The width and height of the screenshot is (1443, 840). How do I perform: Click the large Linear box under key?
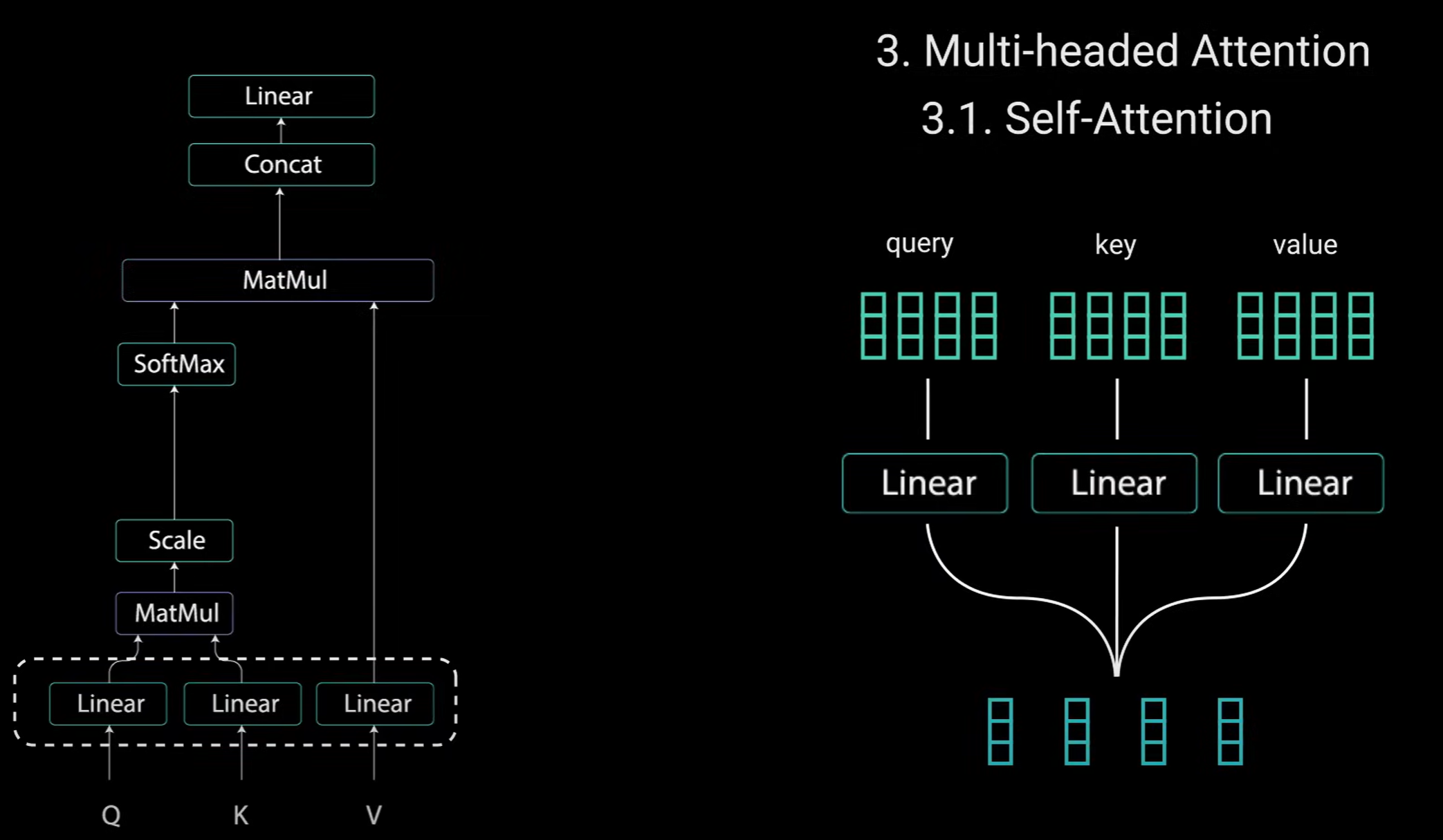1114,483
